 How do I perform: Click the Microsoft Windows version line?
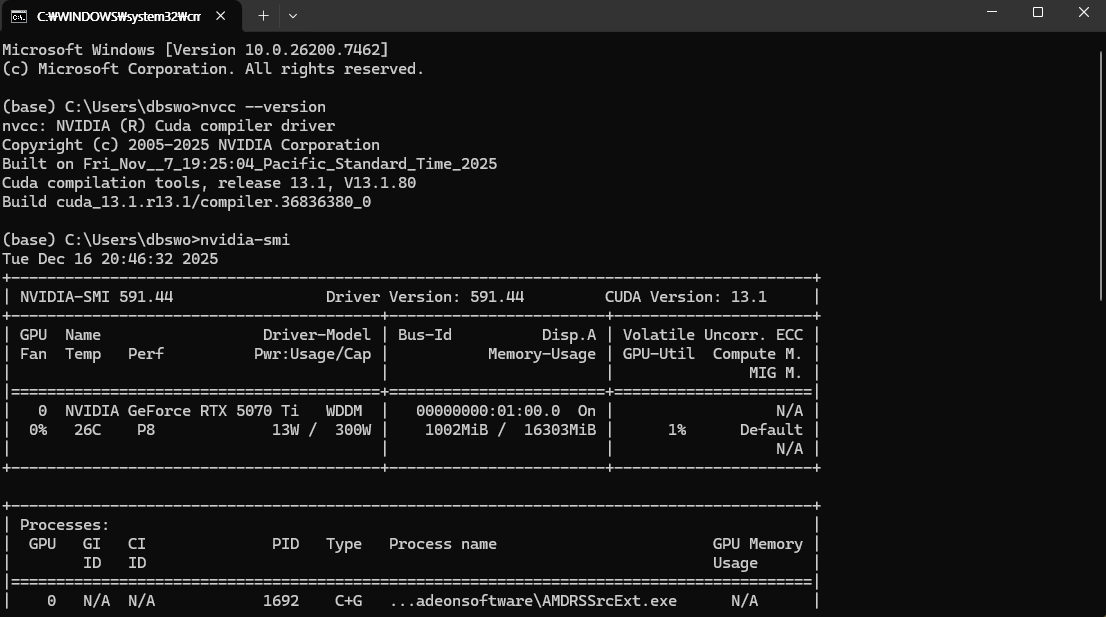[x=195, y=50]
